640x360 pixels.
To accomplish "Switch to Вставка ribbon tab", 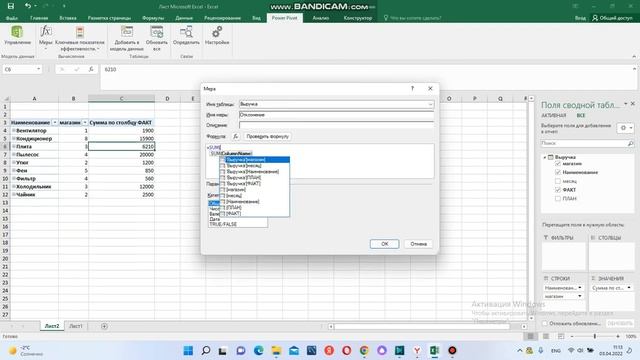I will pyautogui.click(x=68, y=18).
